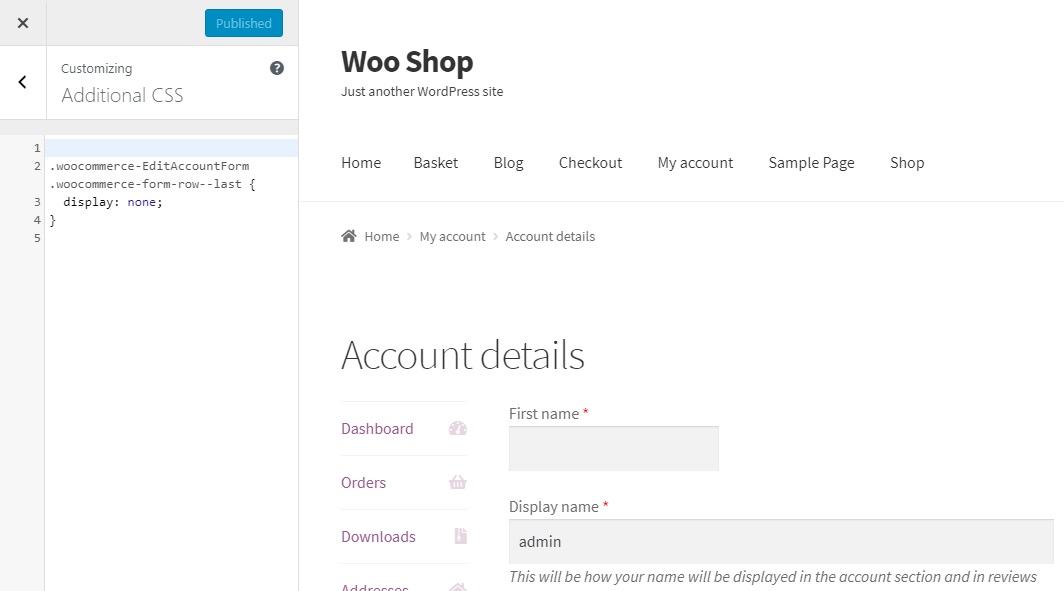This screenshot has height=591, width=1064.
Task: Click the Woo Shop site title
Action: click(407, 62)
